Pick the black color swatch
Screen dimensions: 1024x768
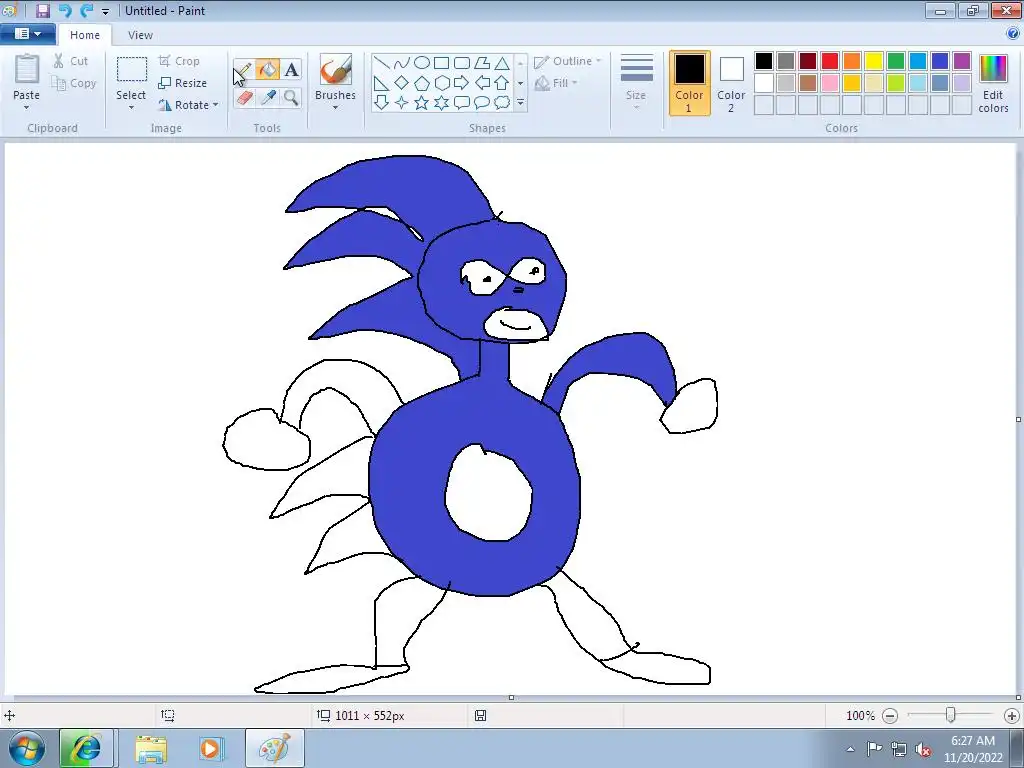[x=764, y=61]
